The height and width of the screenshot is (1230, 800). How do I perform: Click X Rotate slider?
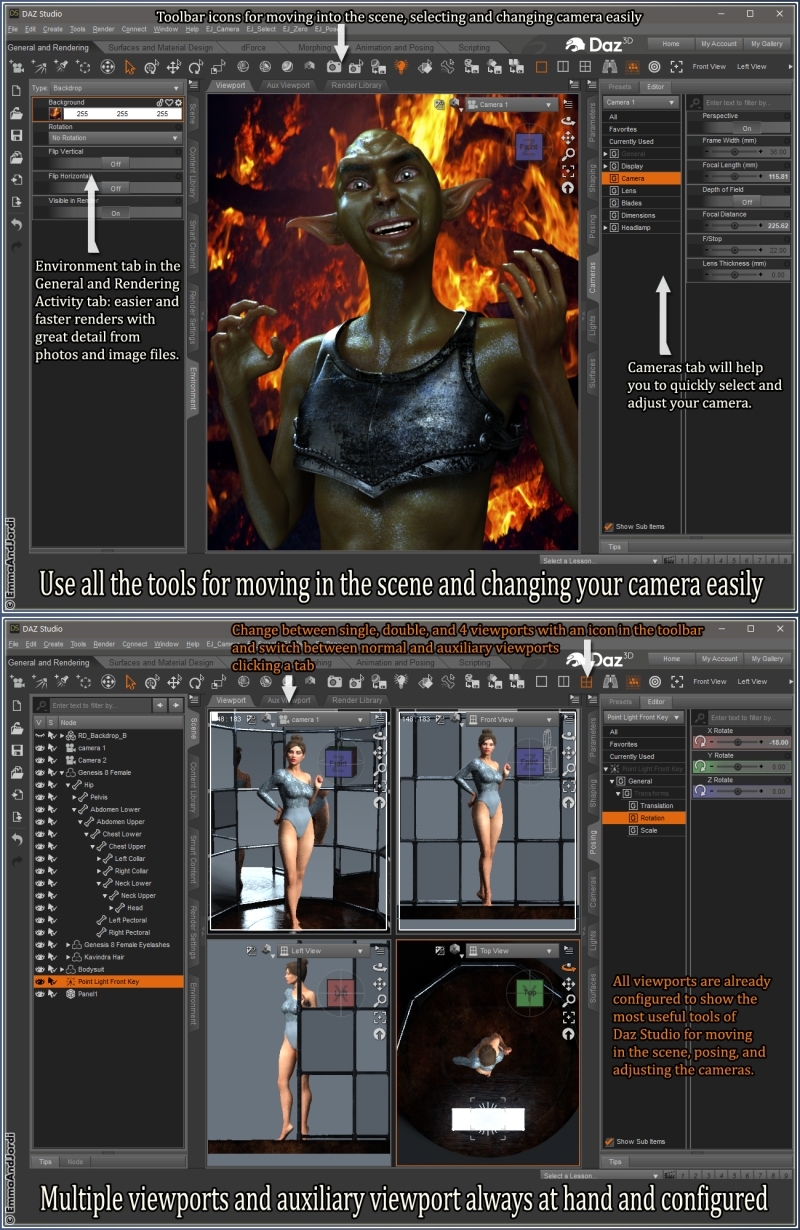[x=740, y=742]
